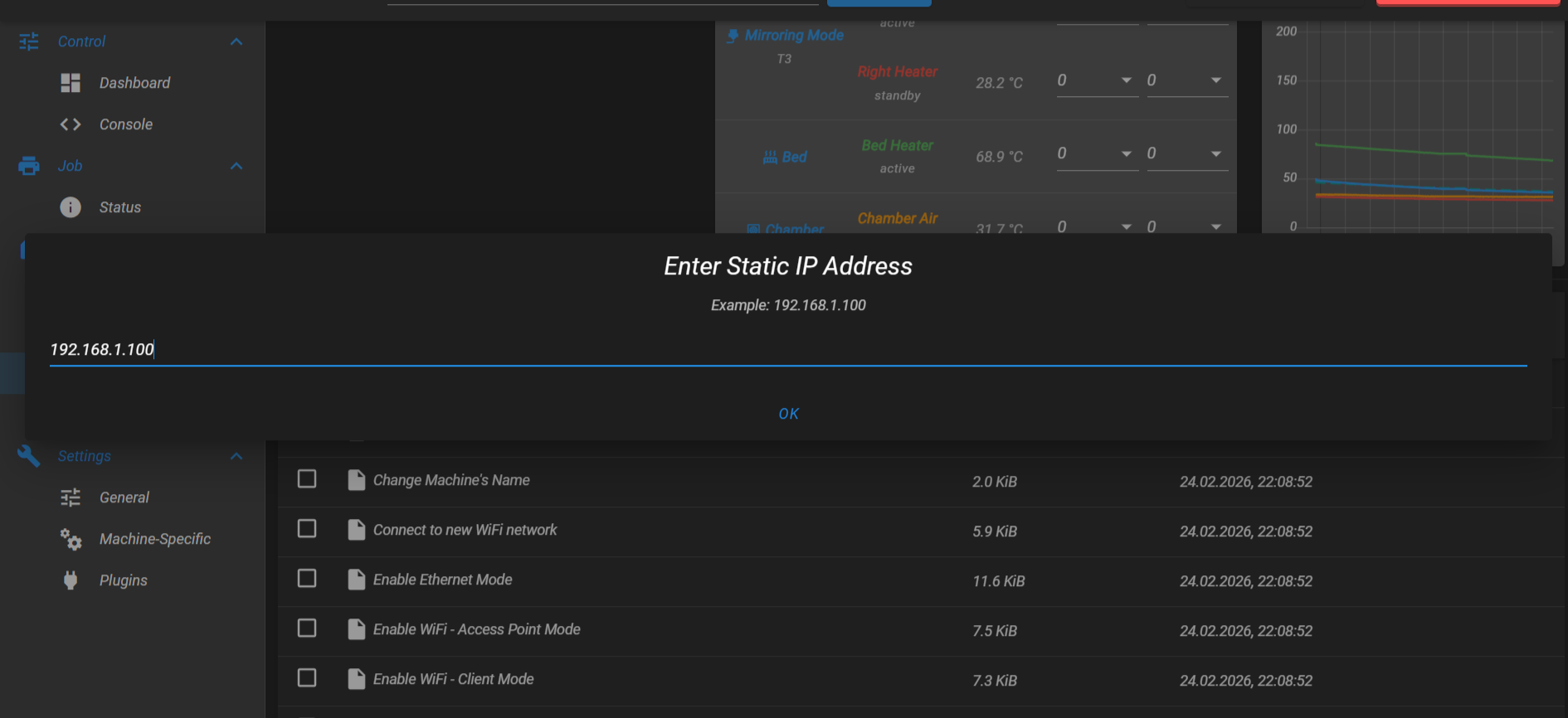Click the 28.2 °C Right Heater reading
This screenshot has width=1568, height=718.
click(x=999, y=83)
